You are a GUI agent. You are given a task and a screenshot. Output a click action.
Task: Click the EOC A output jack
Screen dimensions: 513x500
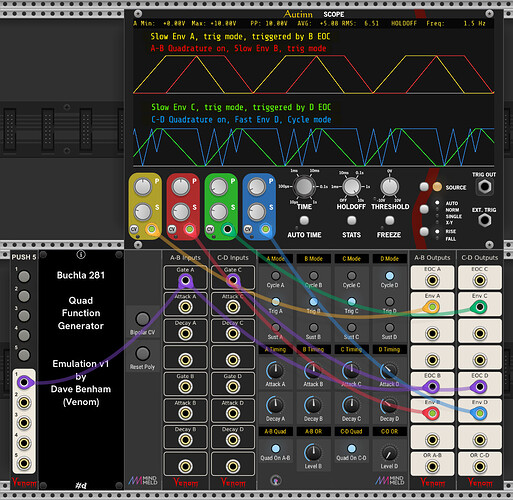tap(432, 280)
